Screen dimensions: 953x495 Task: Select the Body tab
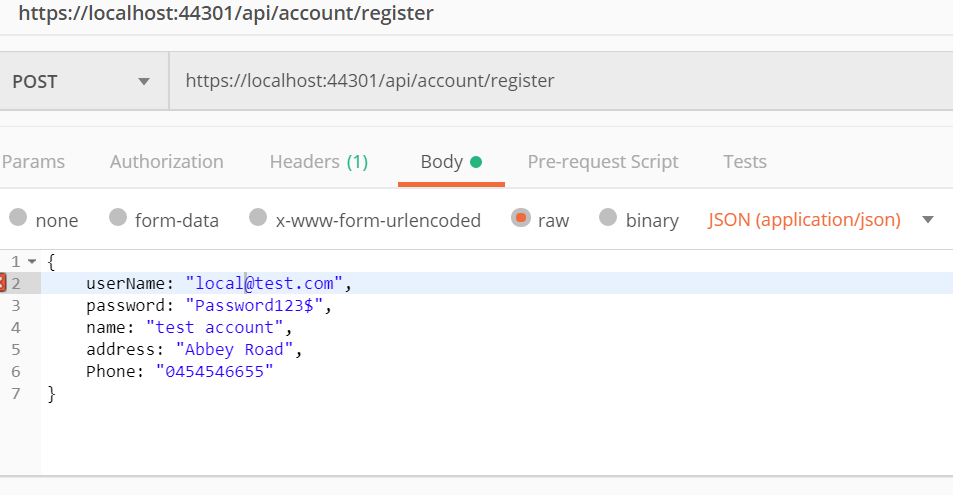pos(450,162)
